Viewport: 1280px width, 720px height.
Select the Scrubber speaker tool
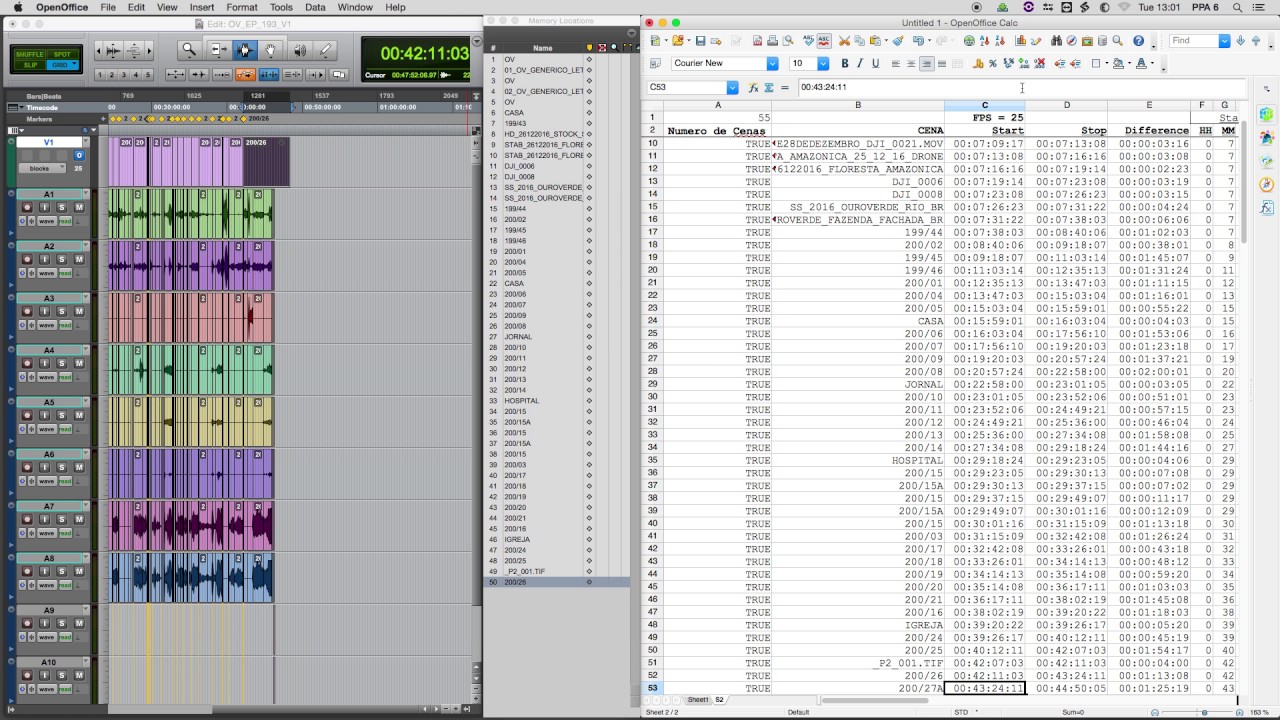click(x=299, y=50)
